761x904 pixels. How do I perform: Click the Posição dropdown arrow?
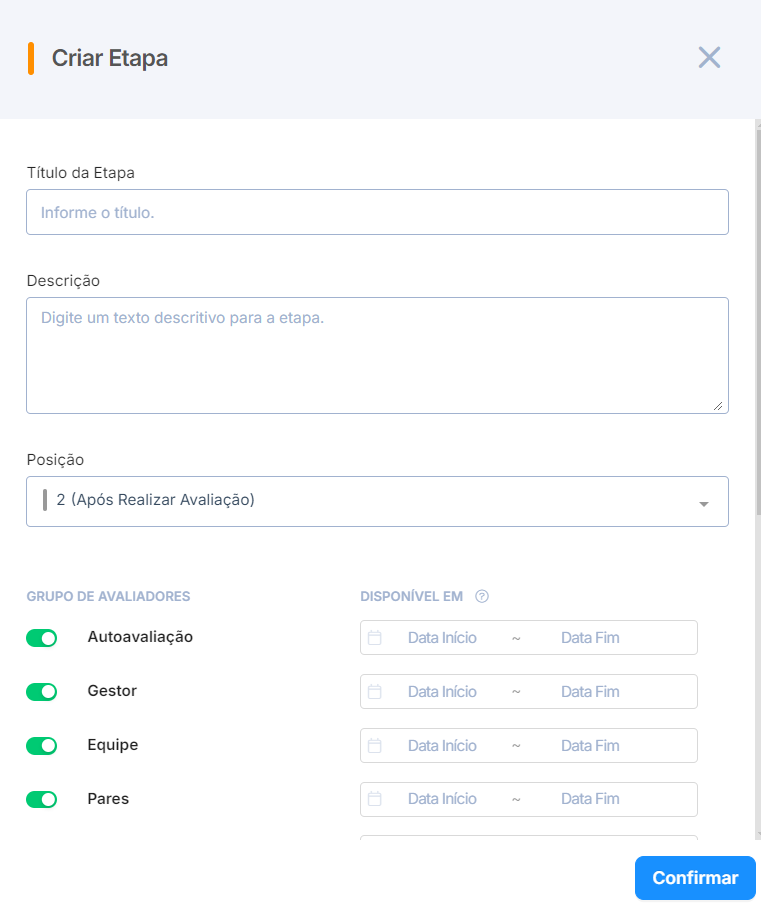pyautogui.click(x=704, y=504)
